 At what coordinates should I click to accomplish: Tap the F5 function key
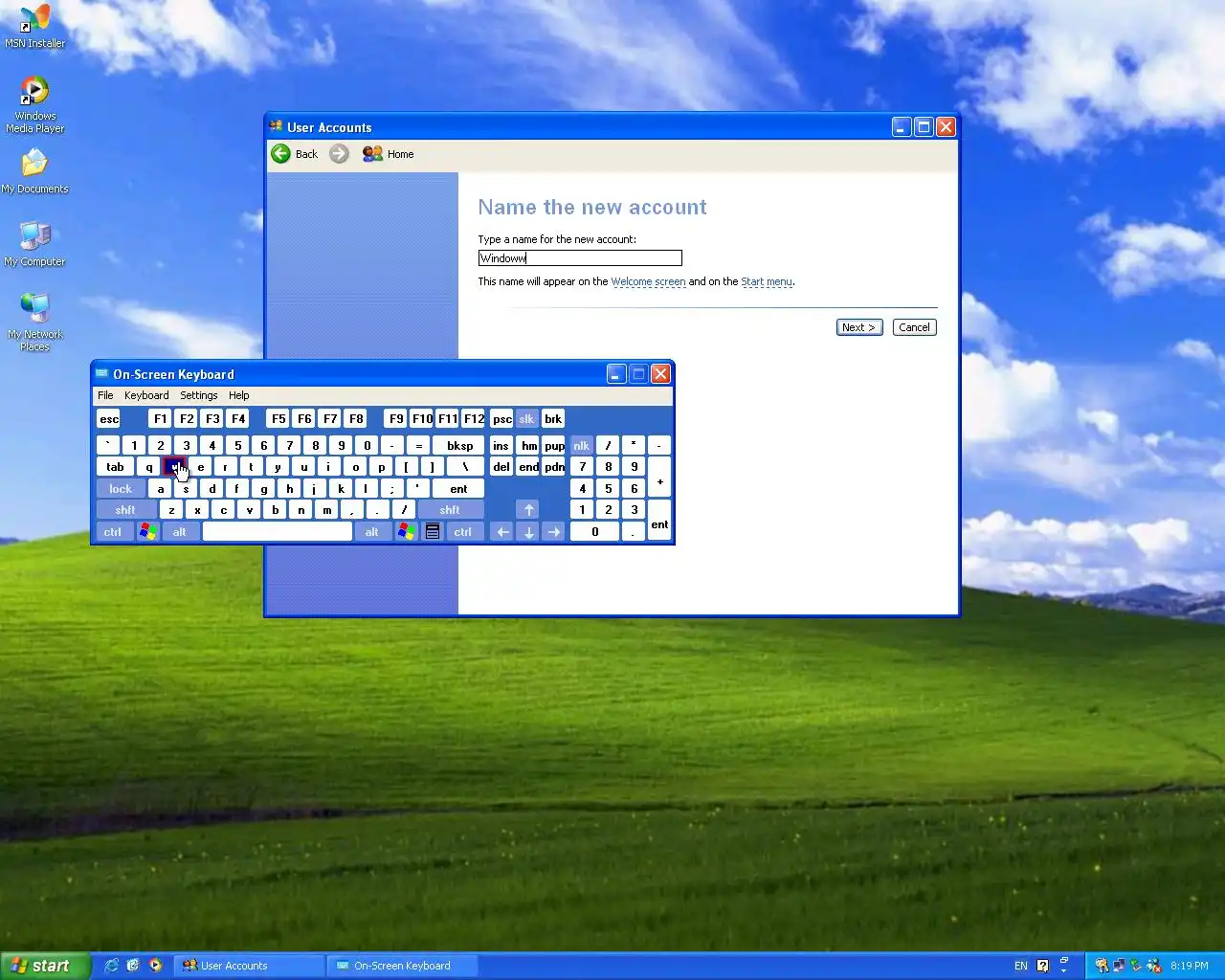pos(278,419)
